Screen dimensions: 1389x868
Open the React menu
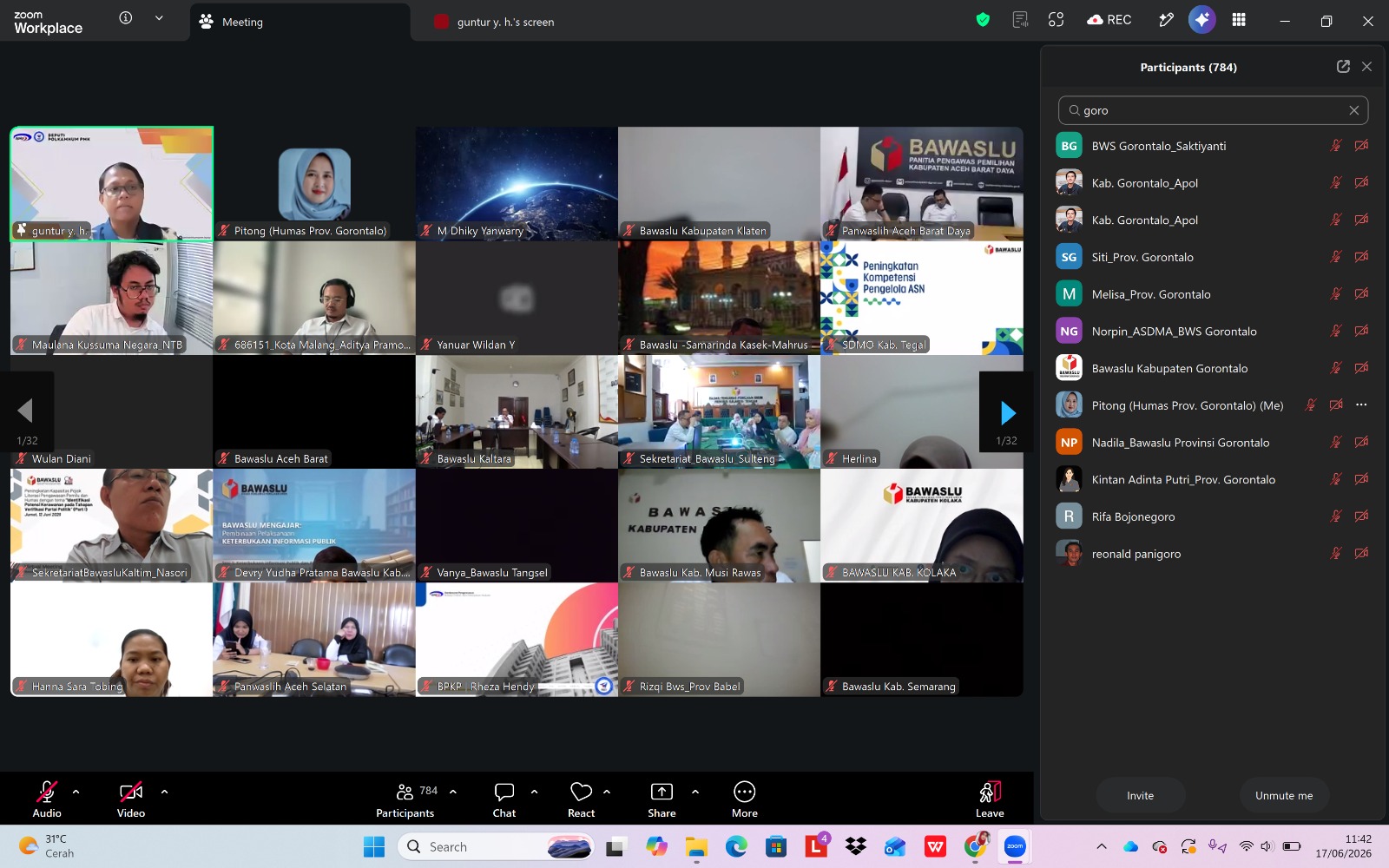coord(582,798)
